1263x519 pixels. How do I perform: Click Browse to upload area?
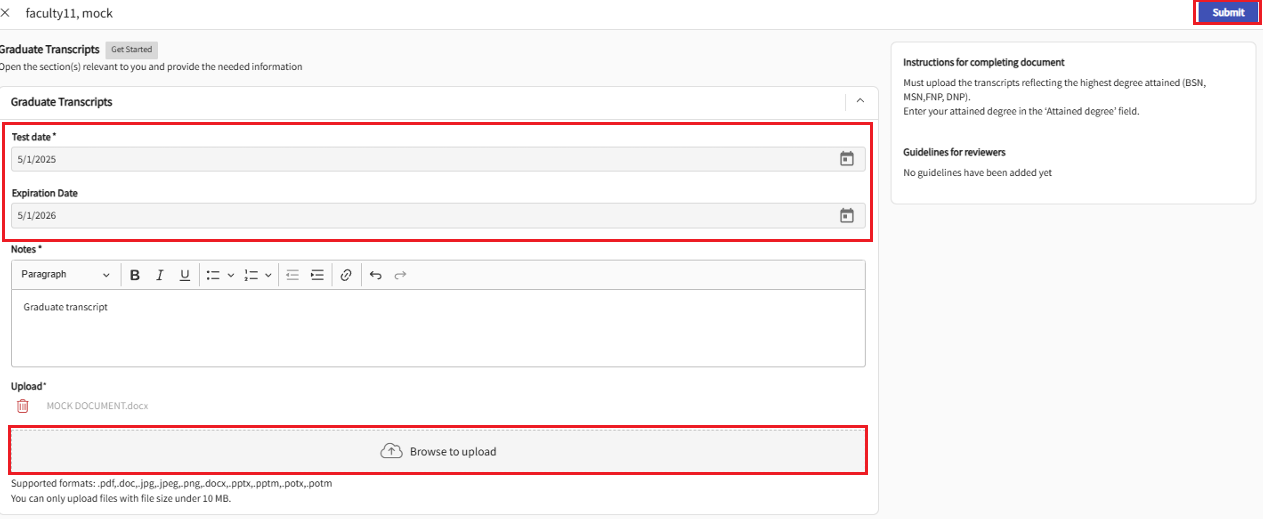[438, 451]
